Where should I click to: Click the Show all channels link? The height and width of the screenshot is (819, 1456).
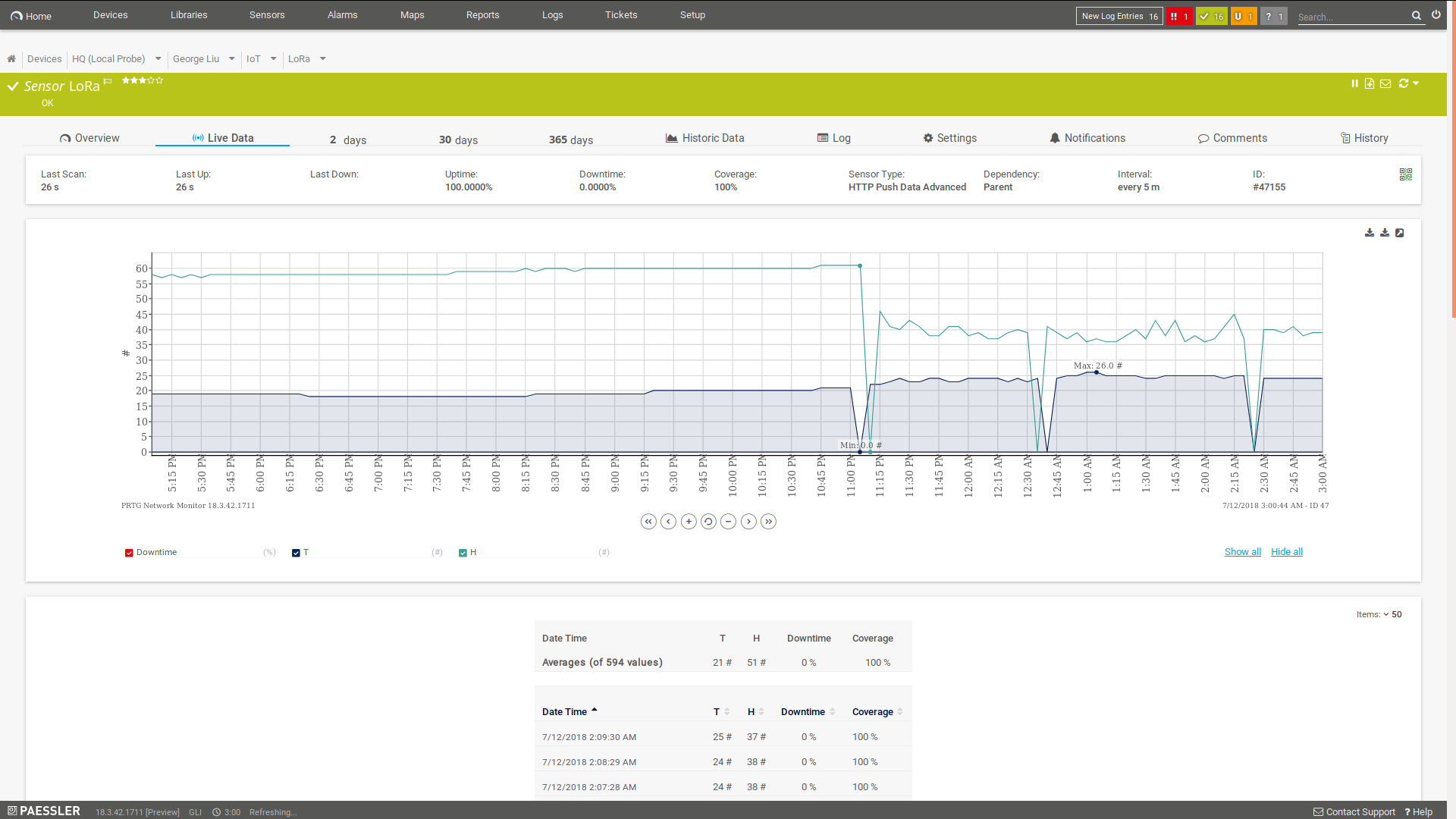pyautogui.click(x=1243, y=552)
